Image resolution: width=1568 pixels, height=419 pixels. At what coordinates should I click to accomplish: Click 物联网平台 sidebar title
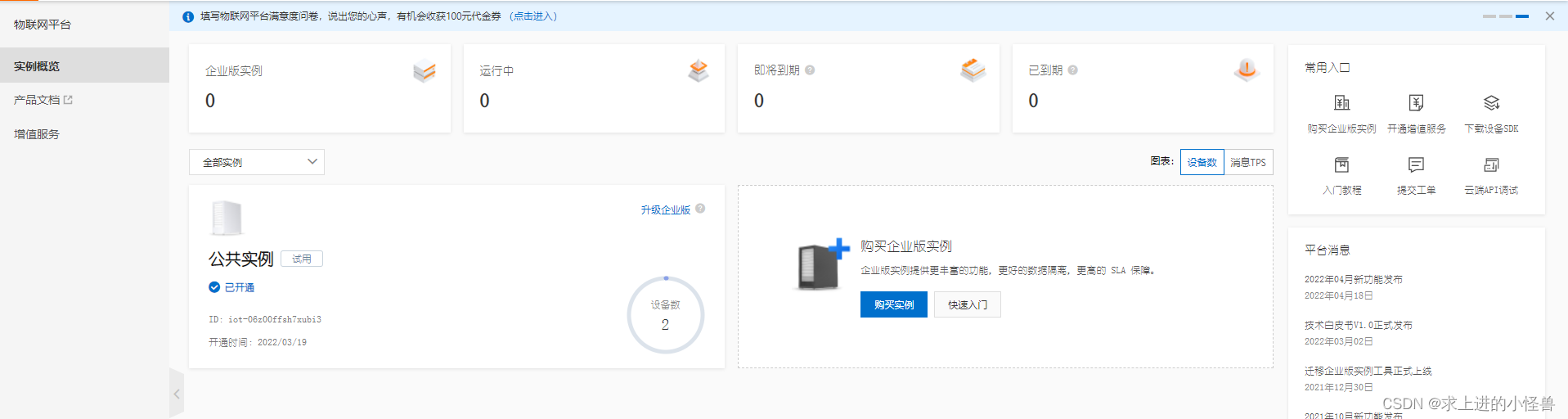coord(43,25)
